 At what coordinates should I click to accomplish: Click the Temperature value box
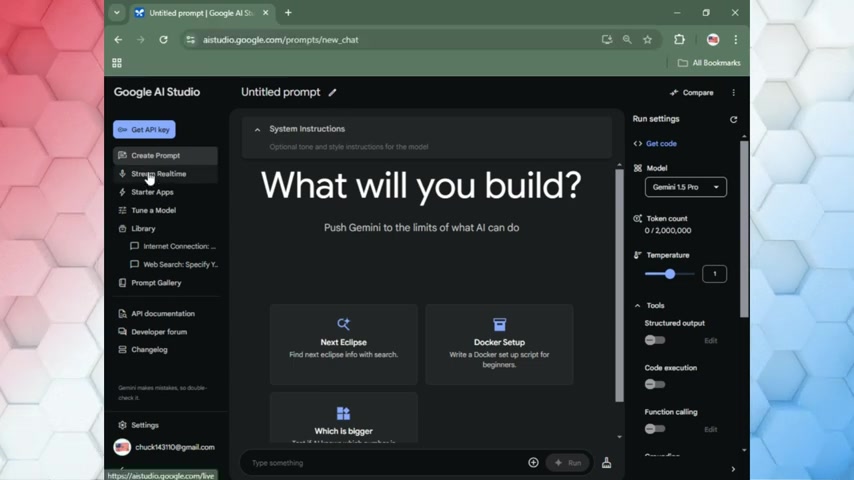715,274
